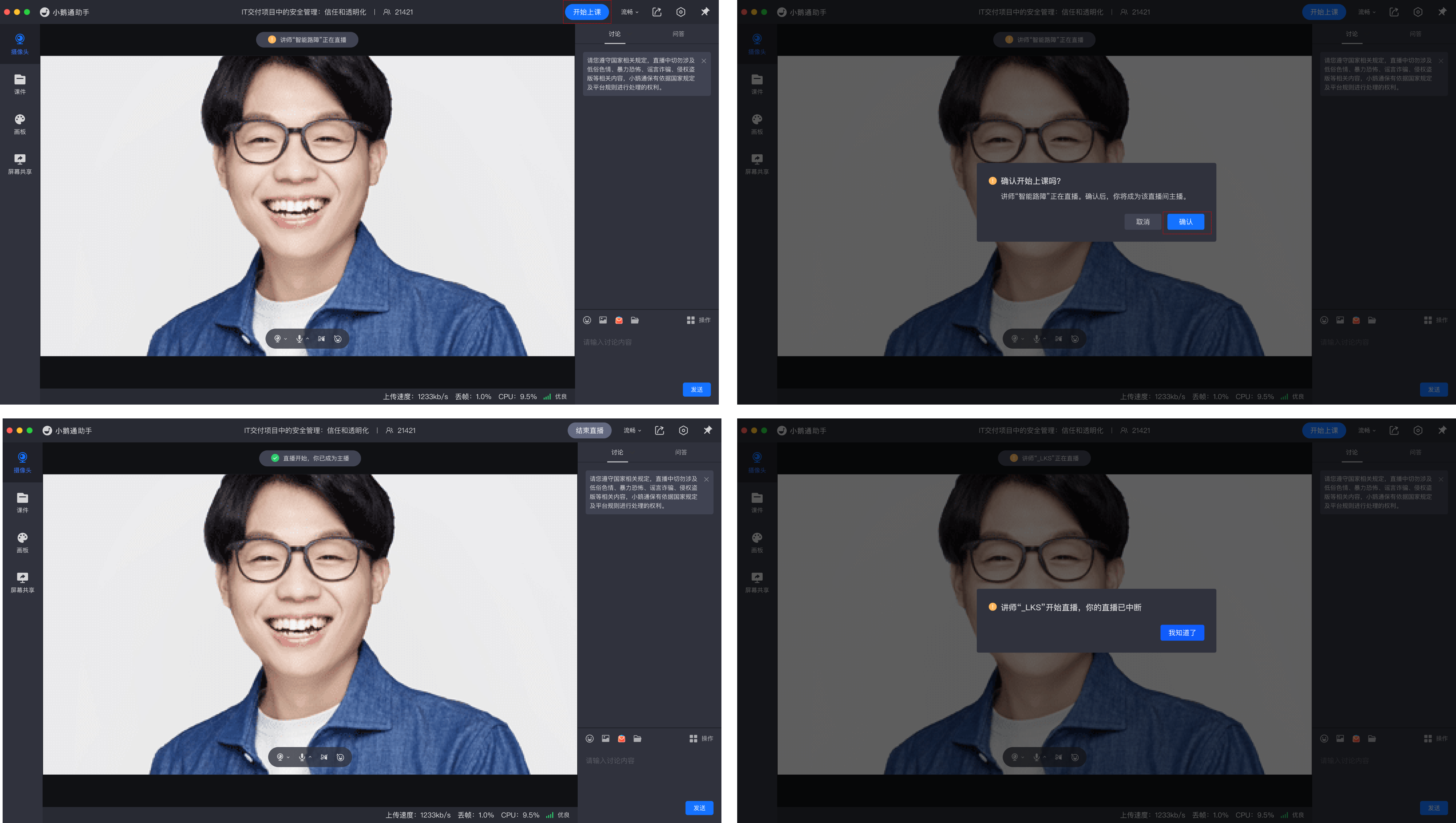Viewport: 1456px width, 823px height.
Task: Toggle video mirror icon in the 结束直播 window
Action: tap(324, 757)
